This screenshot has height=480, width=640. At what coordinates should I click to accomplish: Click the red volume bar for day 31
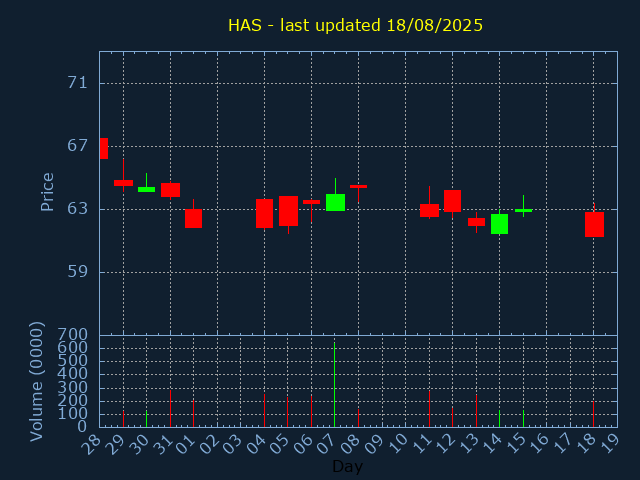[171, 409]
